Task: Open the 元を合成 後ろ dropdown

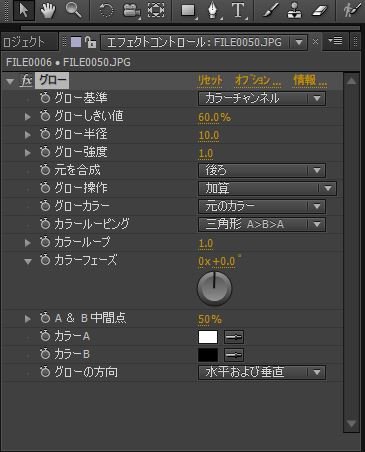Action: [x=262, y=170]
